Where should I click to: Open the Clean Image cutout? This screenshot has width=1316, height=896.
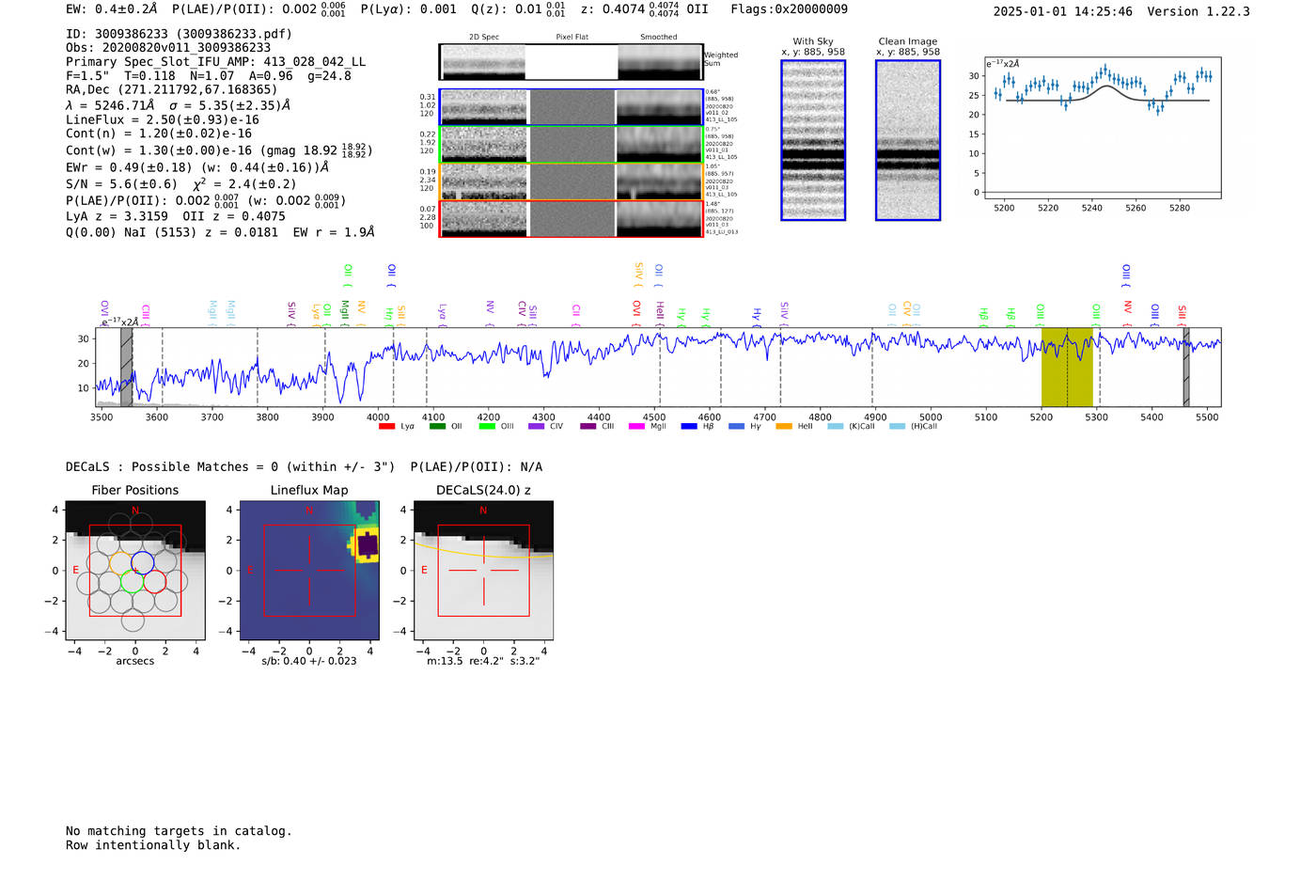pyautogui.click(x=908, y=140)
